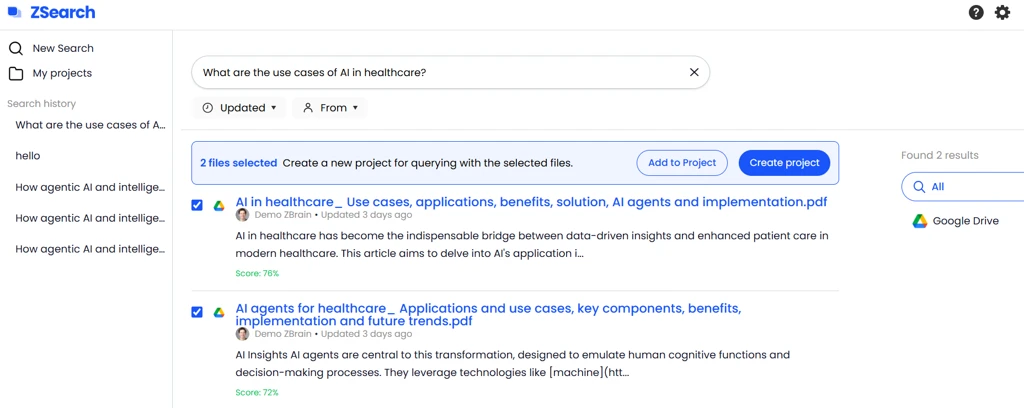Expand the Updated filter dropdown
1024x408 pixels.
pyautogui.click(x=239, y=108)
